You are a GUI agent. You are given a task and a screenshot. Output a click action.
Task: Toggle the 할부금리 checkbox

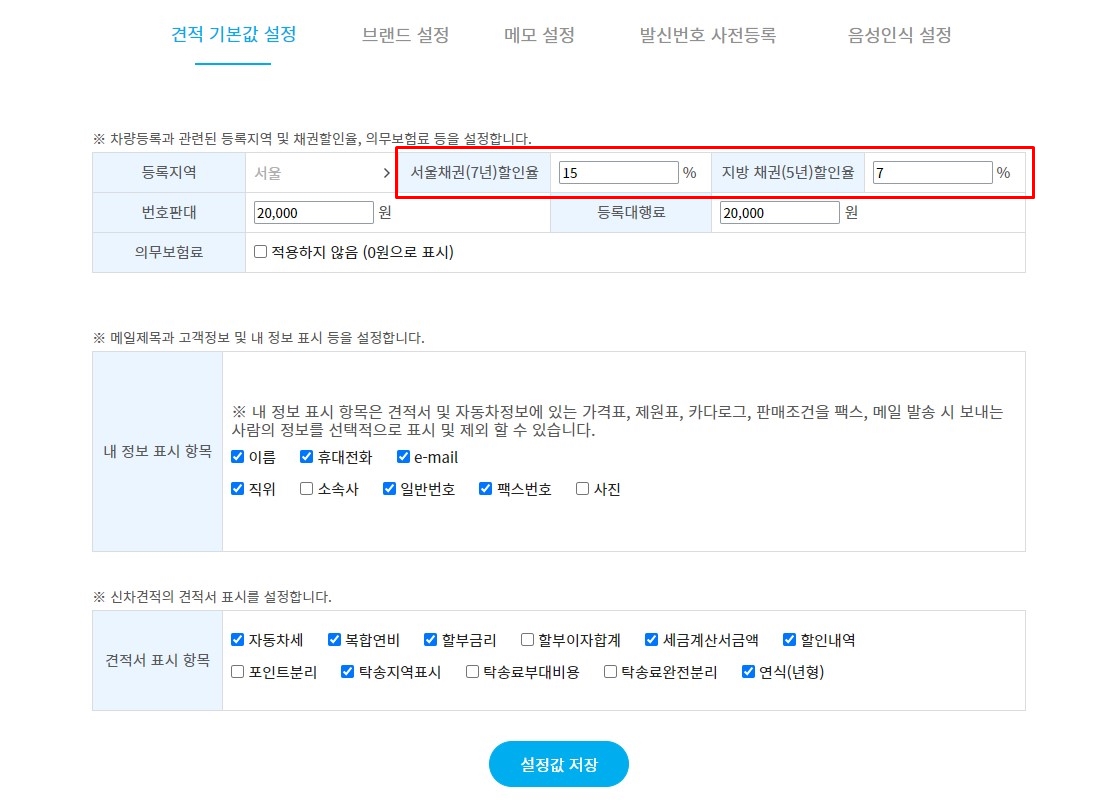coord(430,639)
